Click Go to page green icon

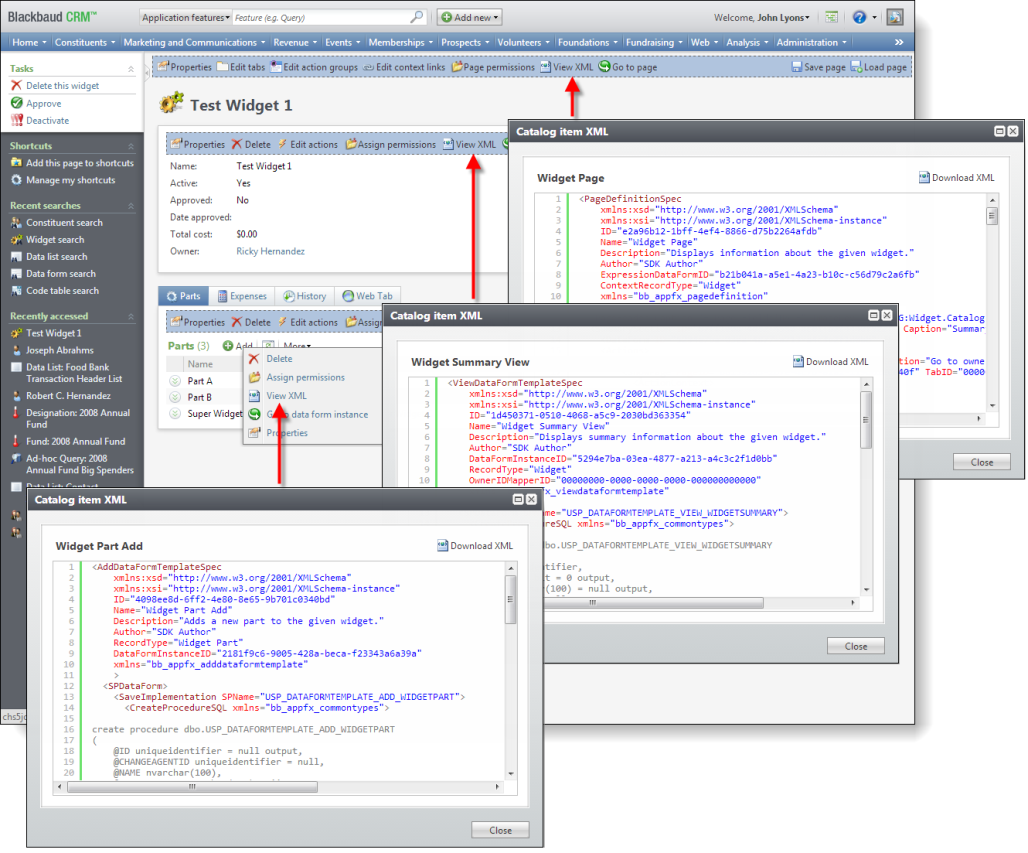604,66
